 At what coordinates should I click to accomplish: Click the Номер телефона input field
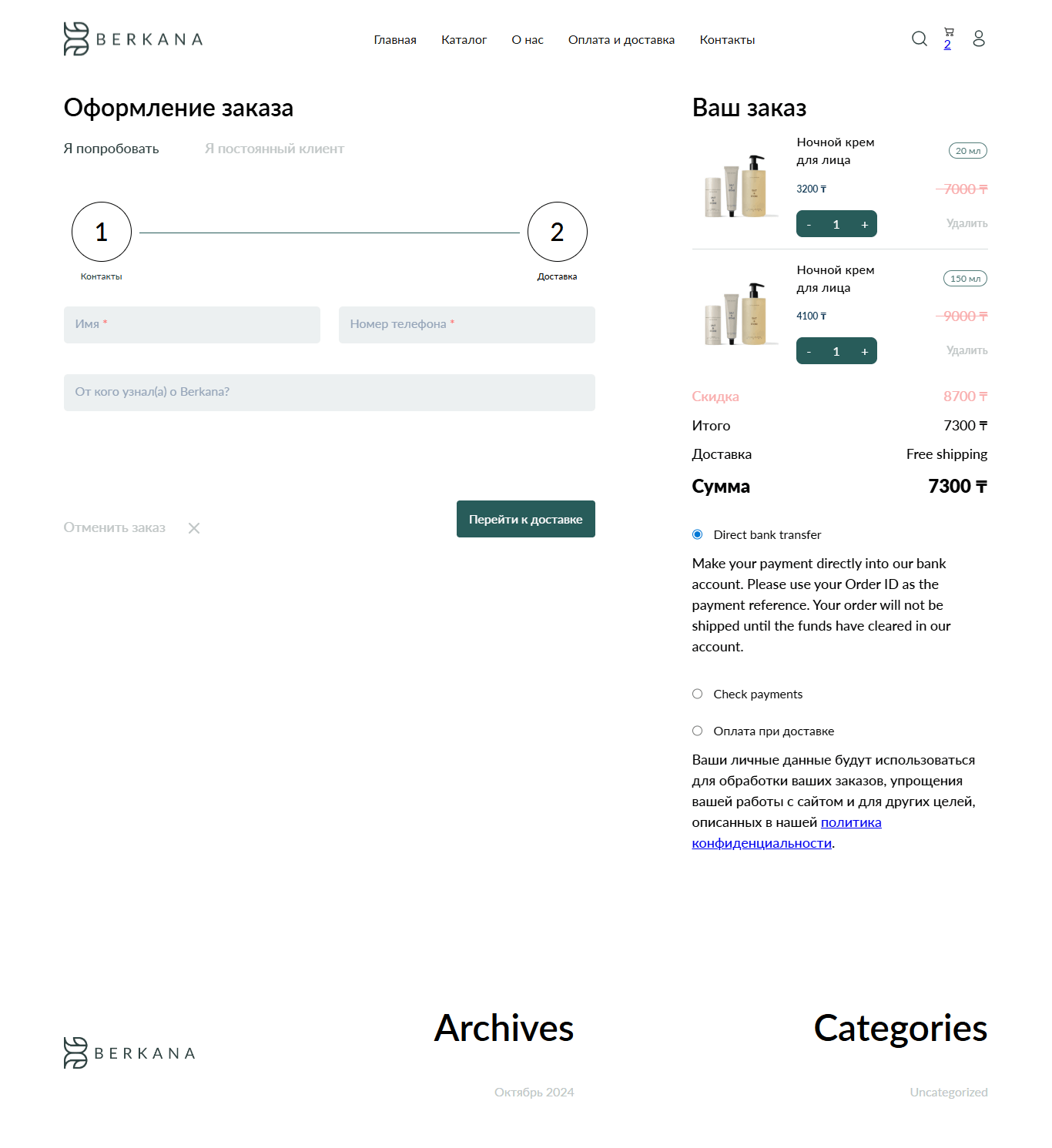pyautogui.click(x=467, y=325)
